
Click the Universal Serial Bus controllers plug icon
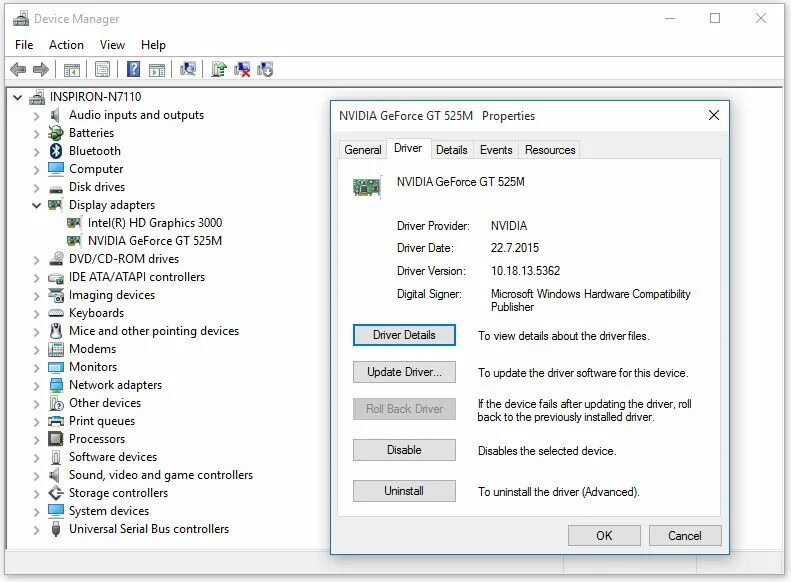click(x=56, y=529)
